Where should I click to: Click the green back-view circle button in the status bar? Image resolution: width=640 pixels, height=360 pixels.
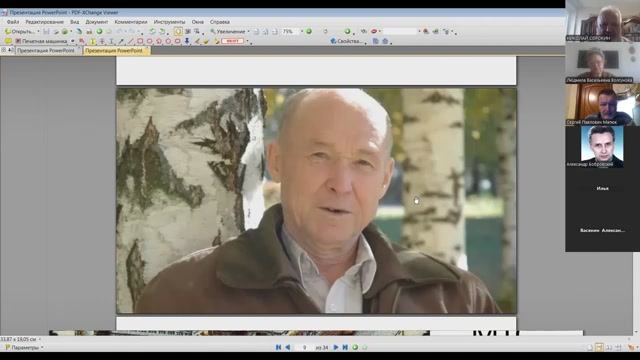point(355,347)
